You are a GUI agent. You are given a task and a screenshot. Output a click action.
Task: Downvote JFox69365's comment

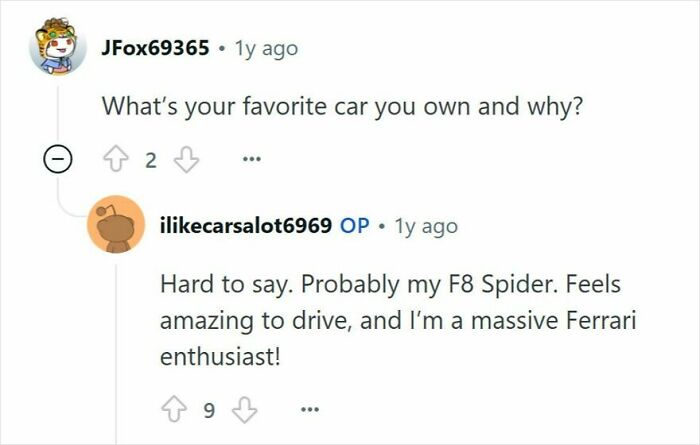186,159
